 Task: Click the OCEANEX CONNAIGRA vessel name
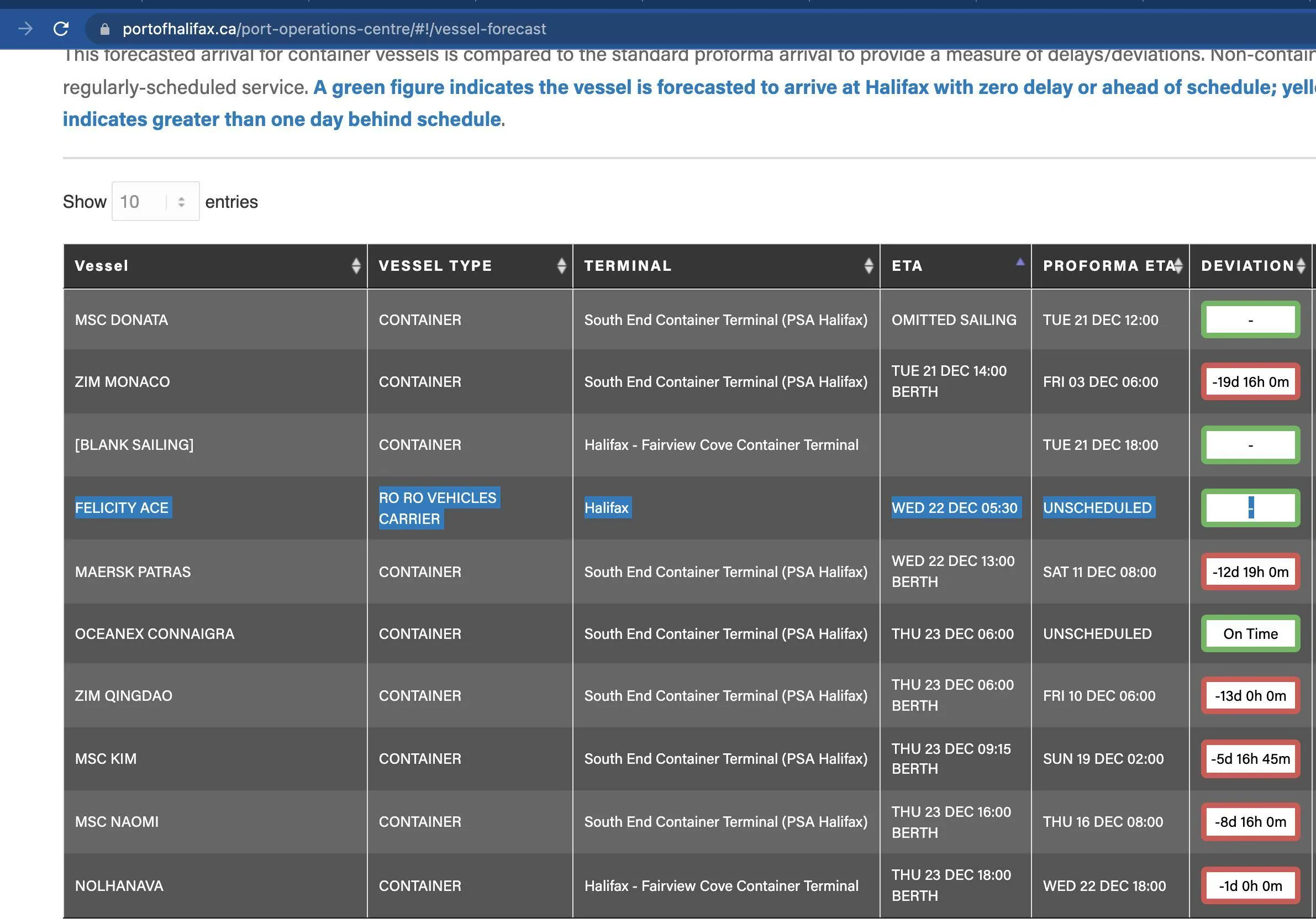click(x=155, y=634)
